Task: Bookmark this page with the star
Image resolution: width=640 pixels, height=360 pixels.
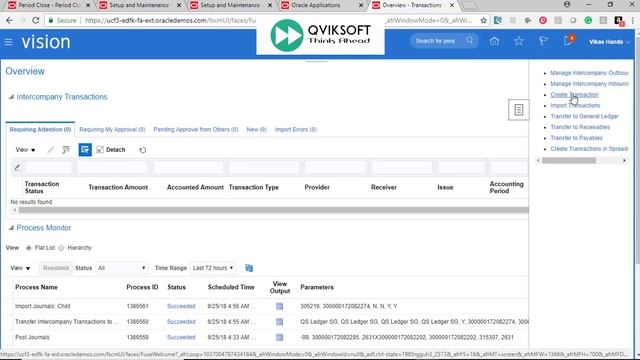Action: [483, 20]
